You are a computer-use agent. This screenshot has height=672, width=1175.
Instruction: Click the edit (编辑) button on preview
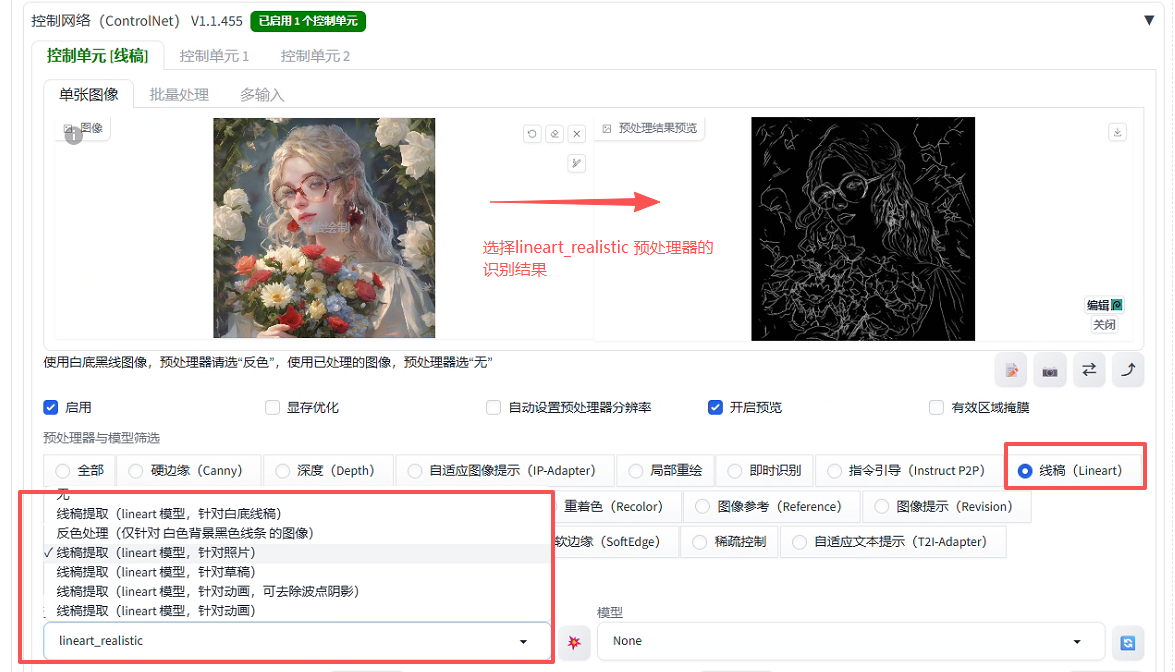click(1105, 305)
